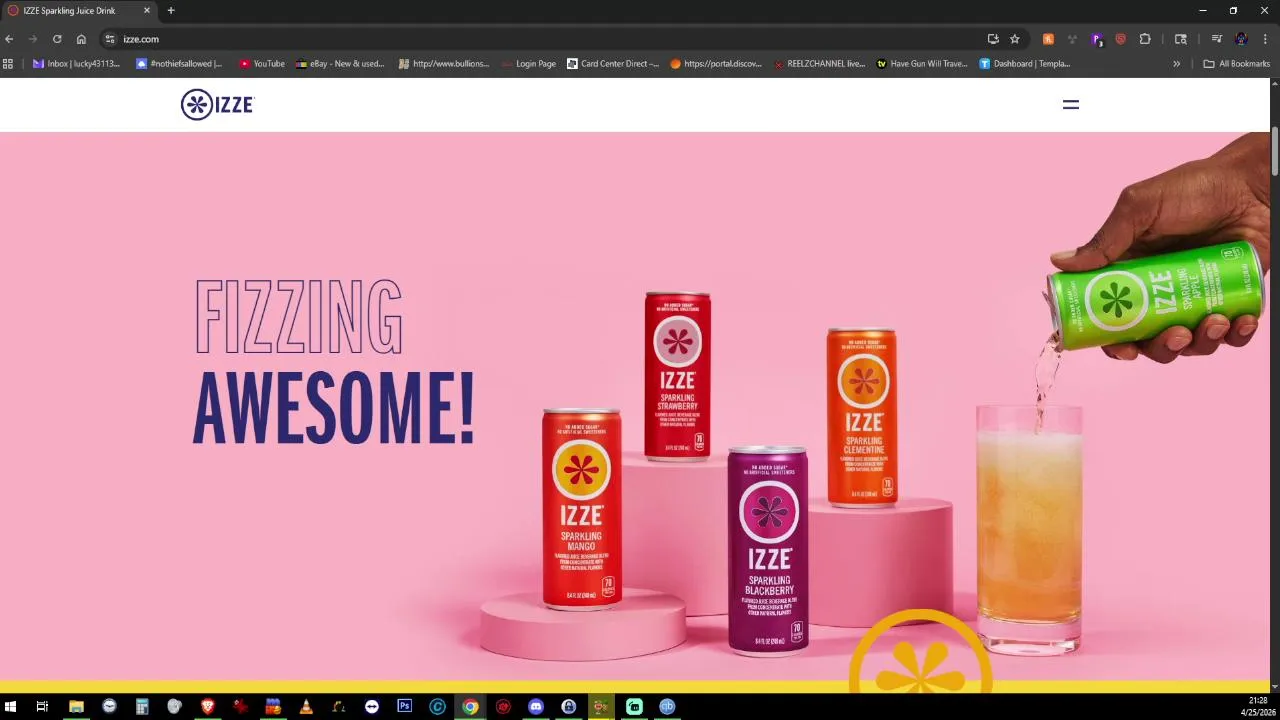
Task: Open the Card Center Direct bookmark
Action: (x=613, y=64)
